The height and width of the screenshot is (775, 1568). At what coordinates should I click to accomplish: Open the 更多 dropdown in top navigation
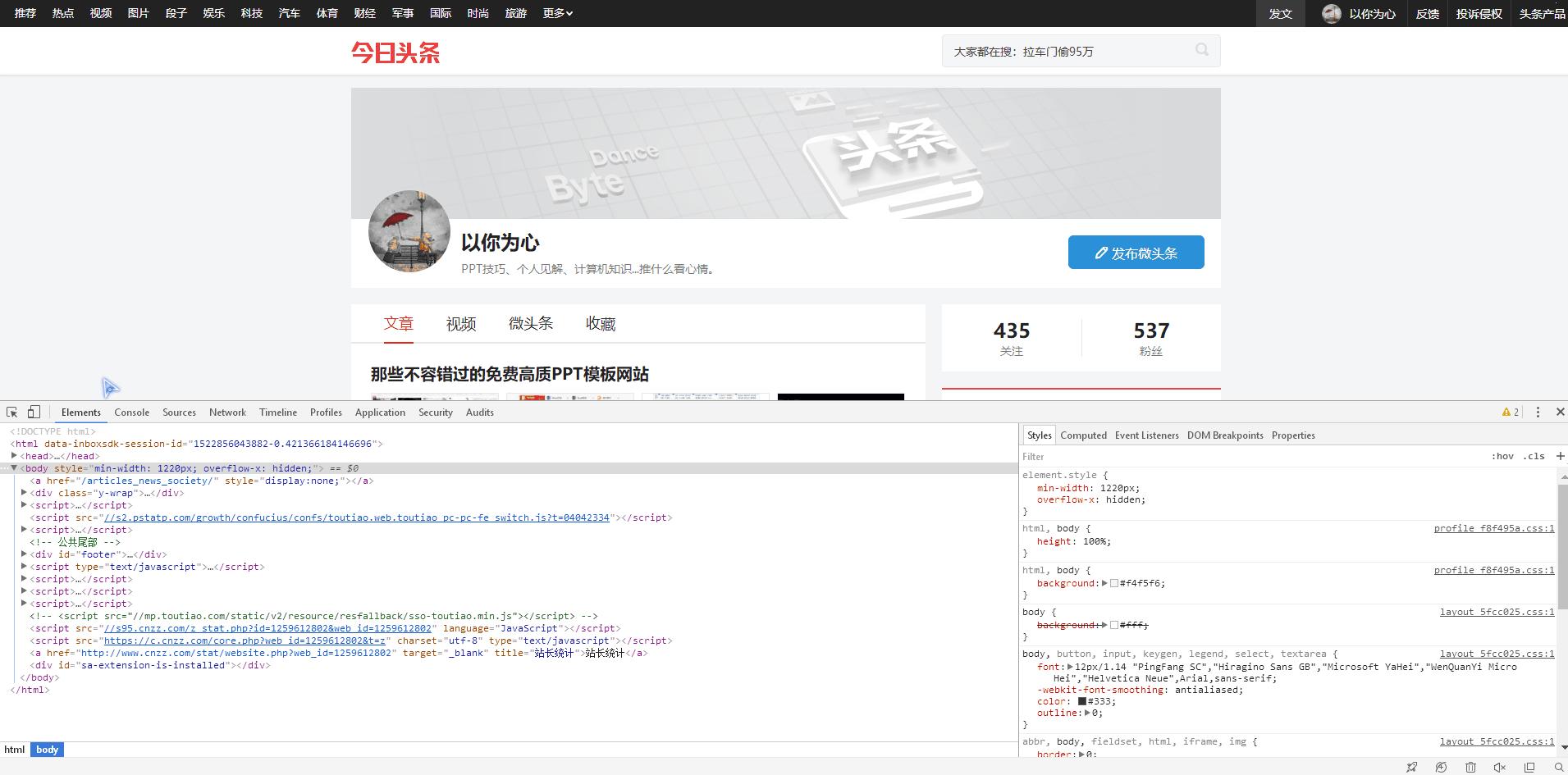click(557, 13)
